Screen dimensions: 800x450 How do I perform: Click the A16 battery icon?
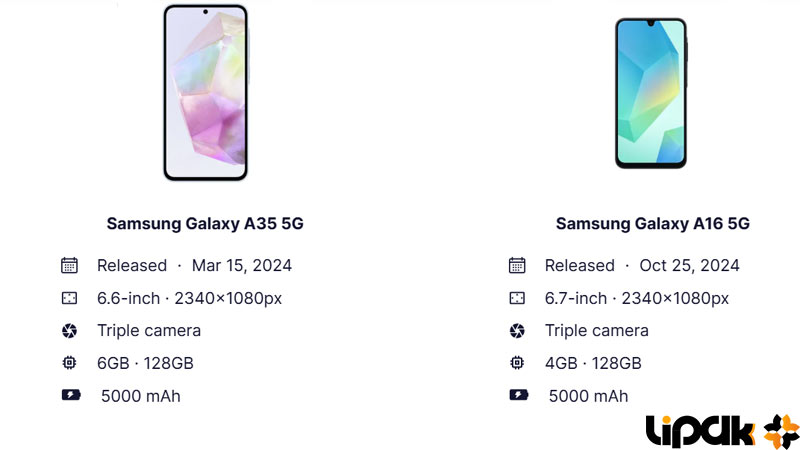coord(518,395)
